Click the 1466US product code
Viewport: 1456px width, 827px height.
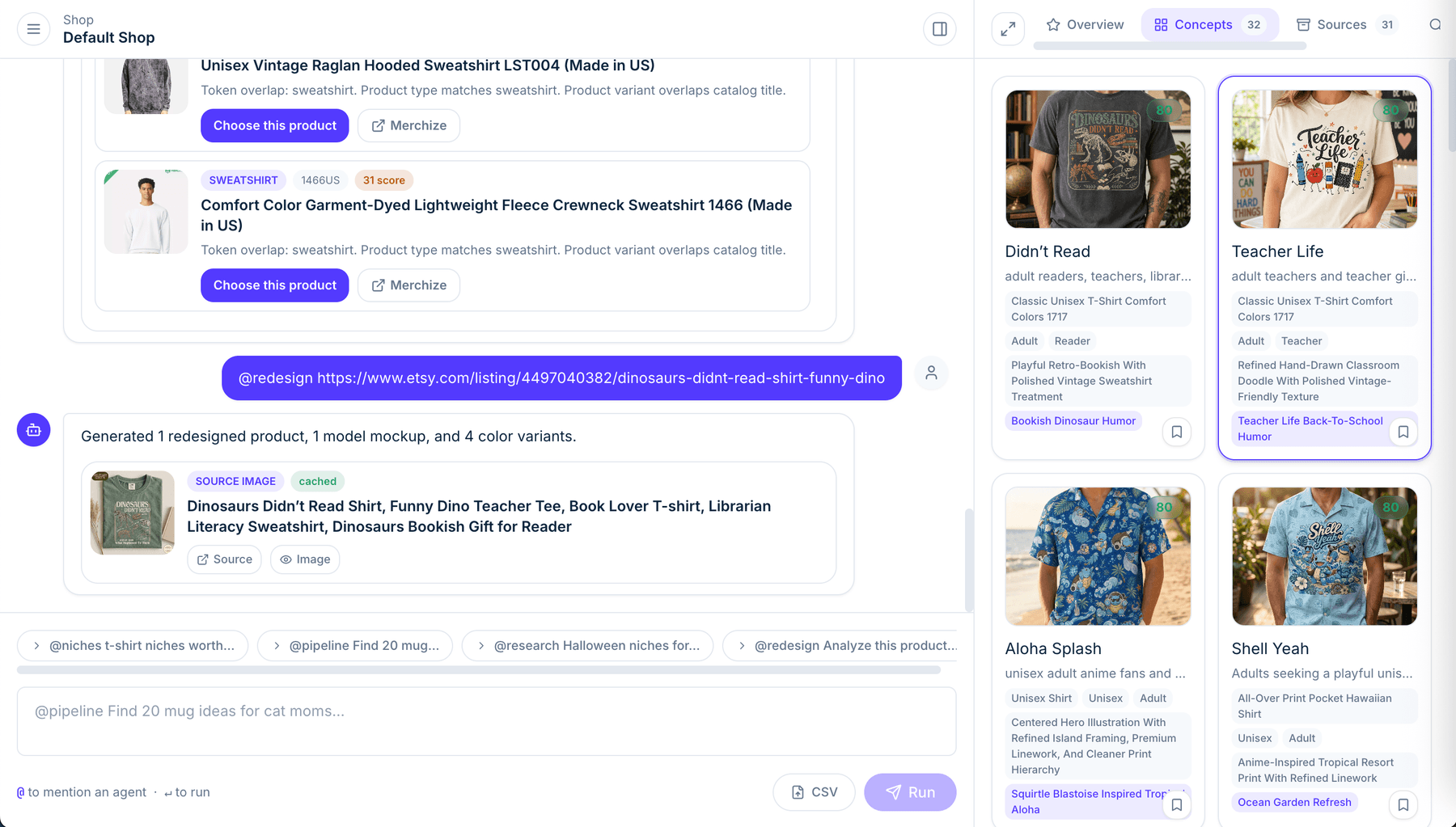click(320, 180)
